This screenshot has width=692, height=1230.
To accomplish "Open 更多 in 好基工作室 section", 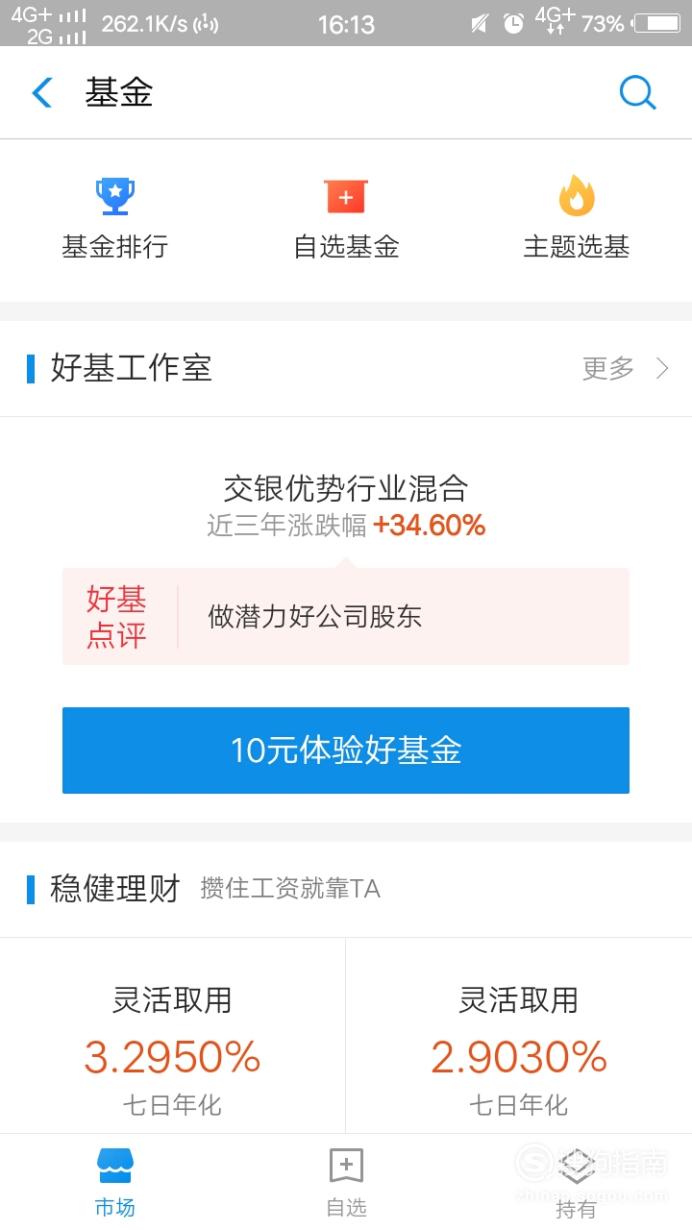I will [608, 369].
